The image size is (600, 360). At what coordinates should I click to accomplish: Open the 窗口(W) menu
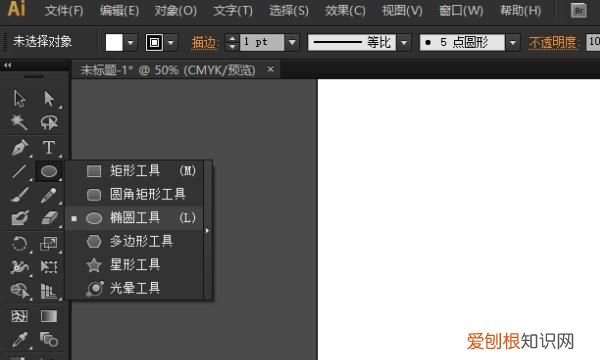tap(461, 11)
